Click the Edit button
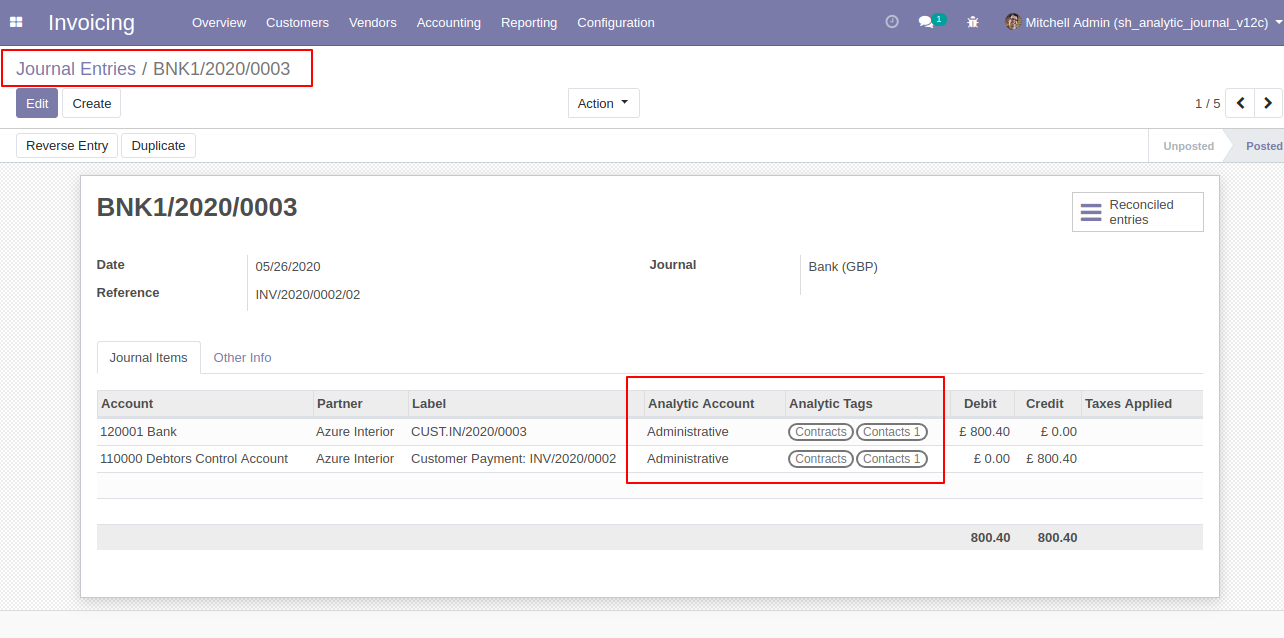 pyautogui.click(x=37, y=103)
